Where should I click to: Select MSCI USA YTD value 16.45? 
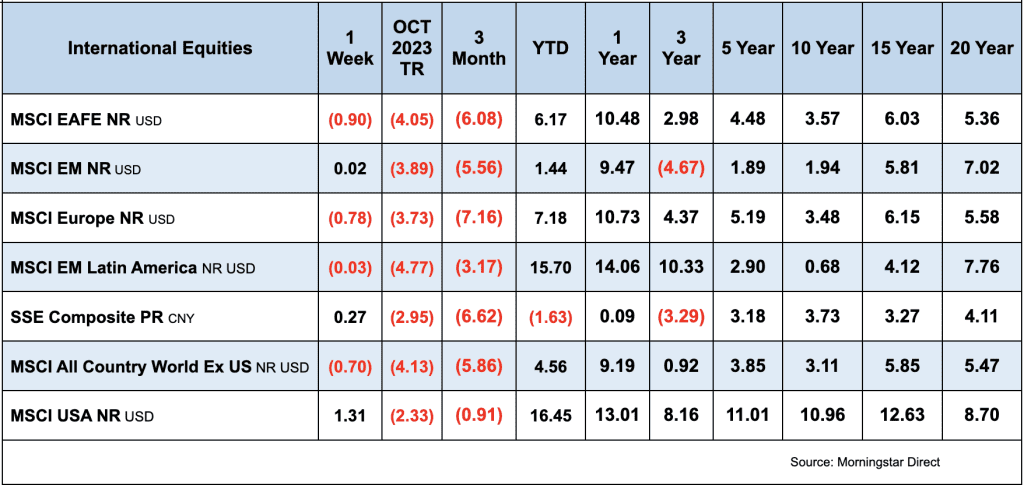click(x=550, y=415)
